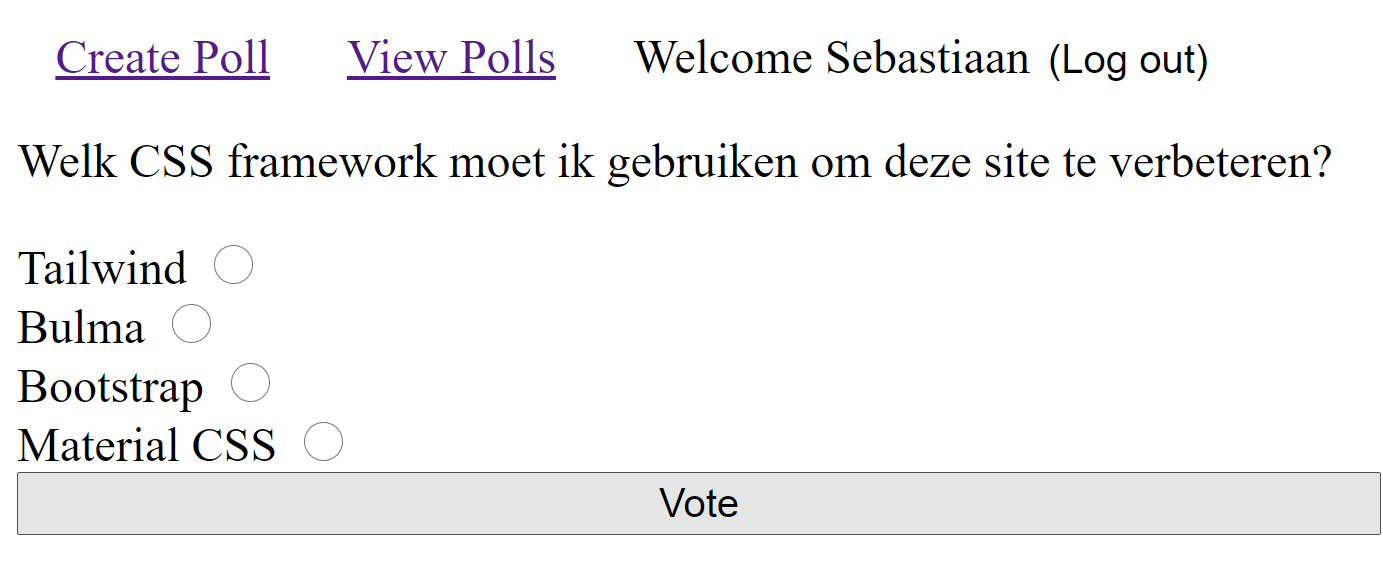Click the username Sebastiaan in header
This screenshot has height=562, width=1383.
click(x=927, y=58)
